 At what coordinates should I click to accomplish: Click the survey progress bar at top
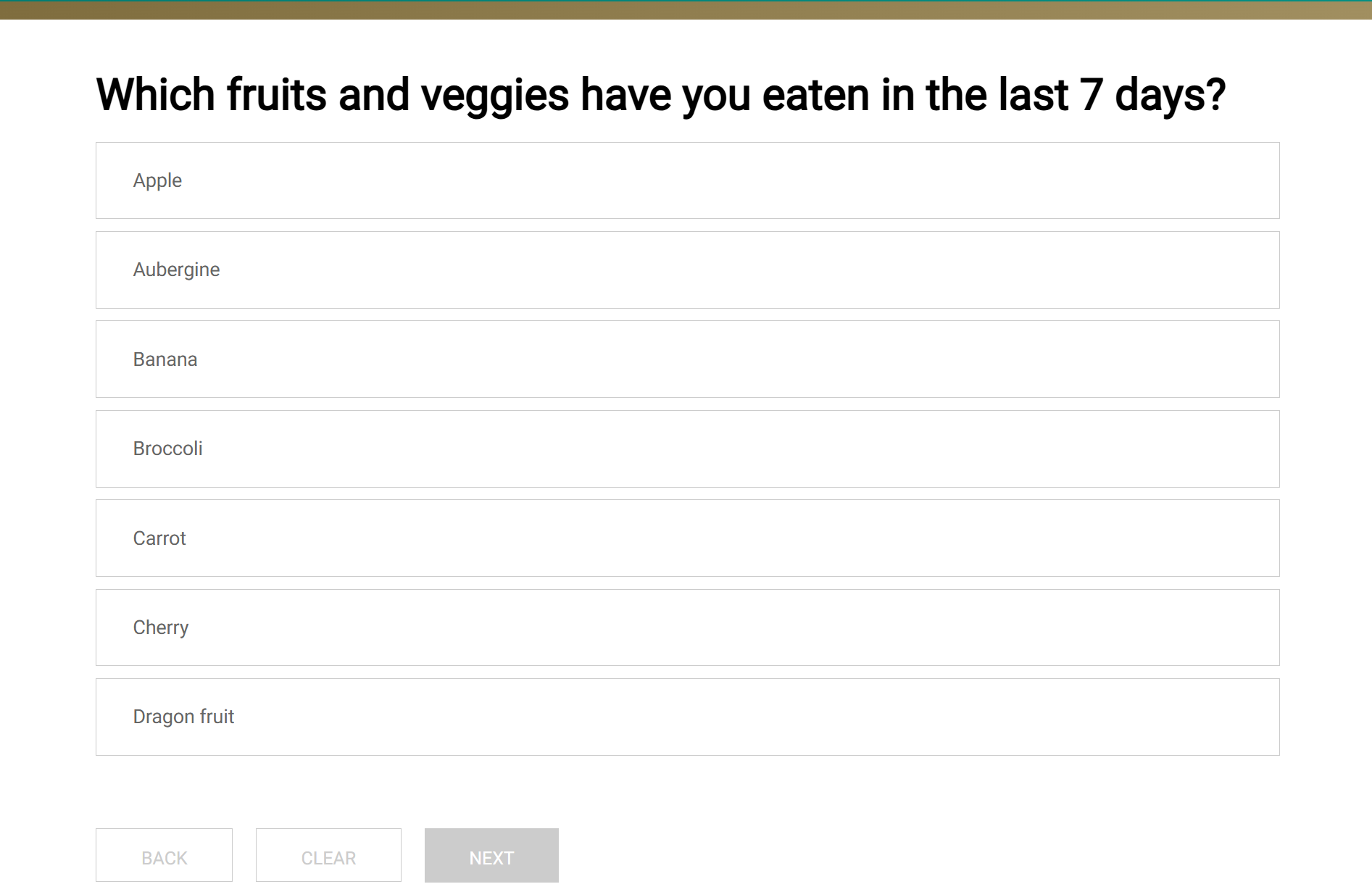(x=686, y=9)
